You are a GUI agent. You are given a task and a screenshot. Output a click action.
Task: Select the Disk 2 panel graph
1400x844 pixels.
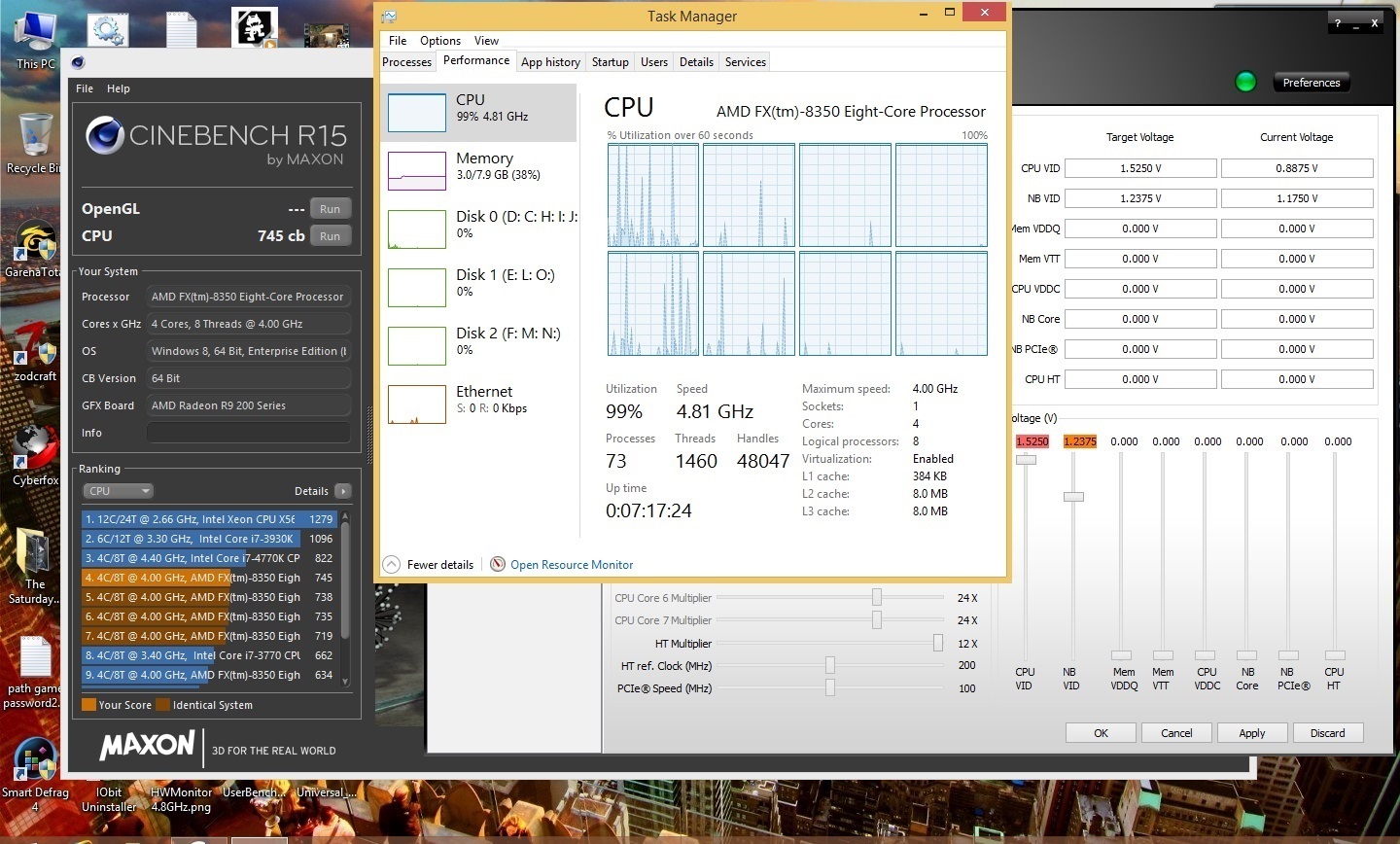[416, 345]
